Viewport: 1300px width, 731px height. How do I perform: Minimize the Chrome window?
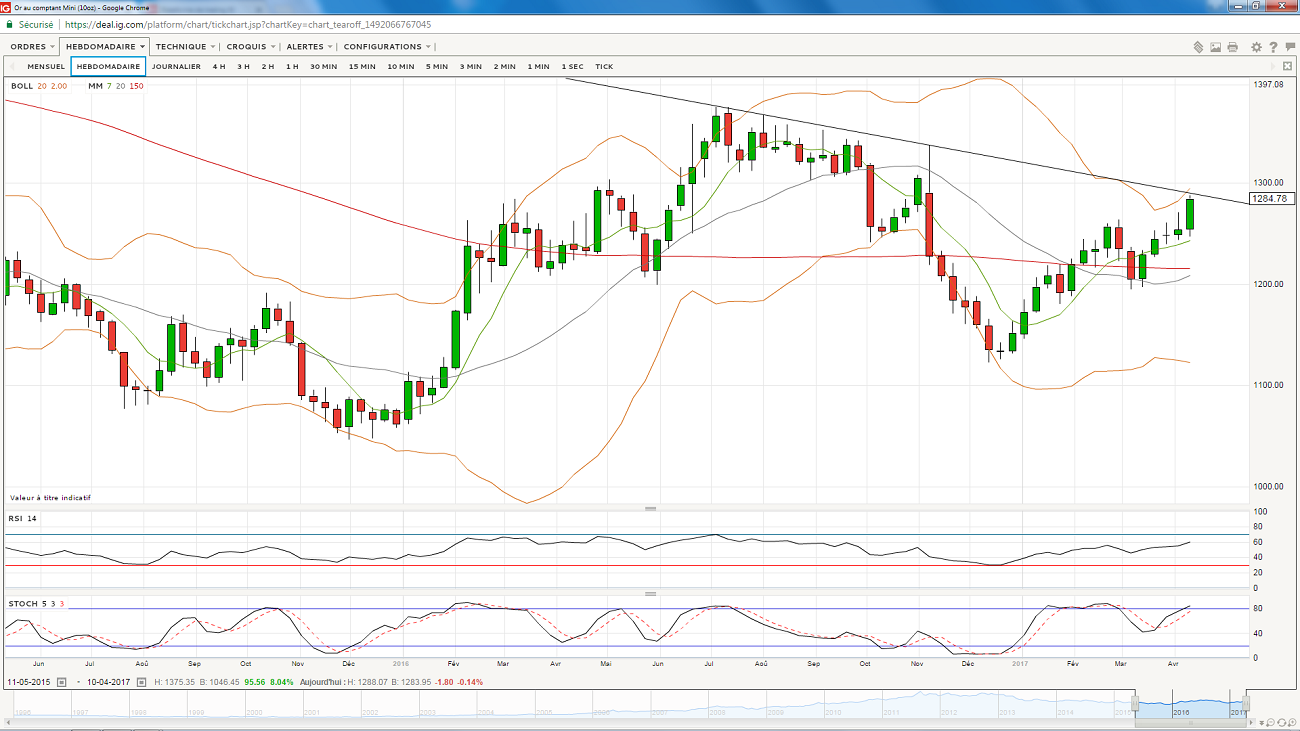1237,6
